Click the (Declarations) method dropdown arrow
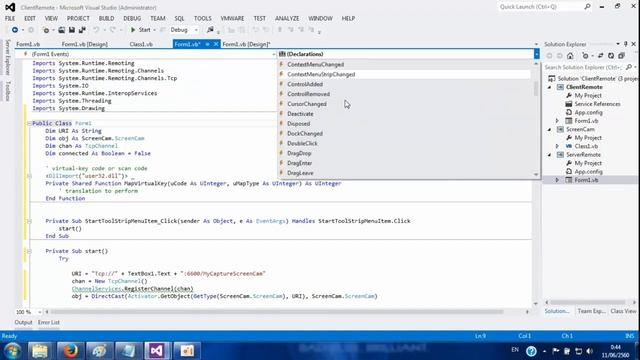 [536, 54]
